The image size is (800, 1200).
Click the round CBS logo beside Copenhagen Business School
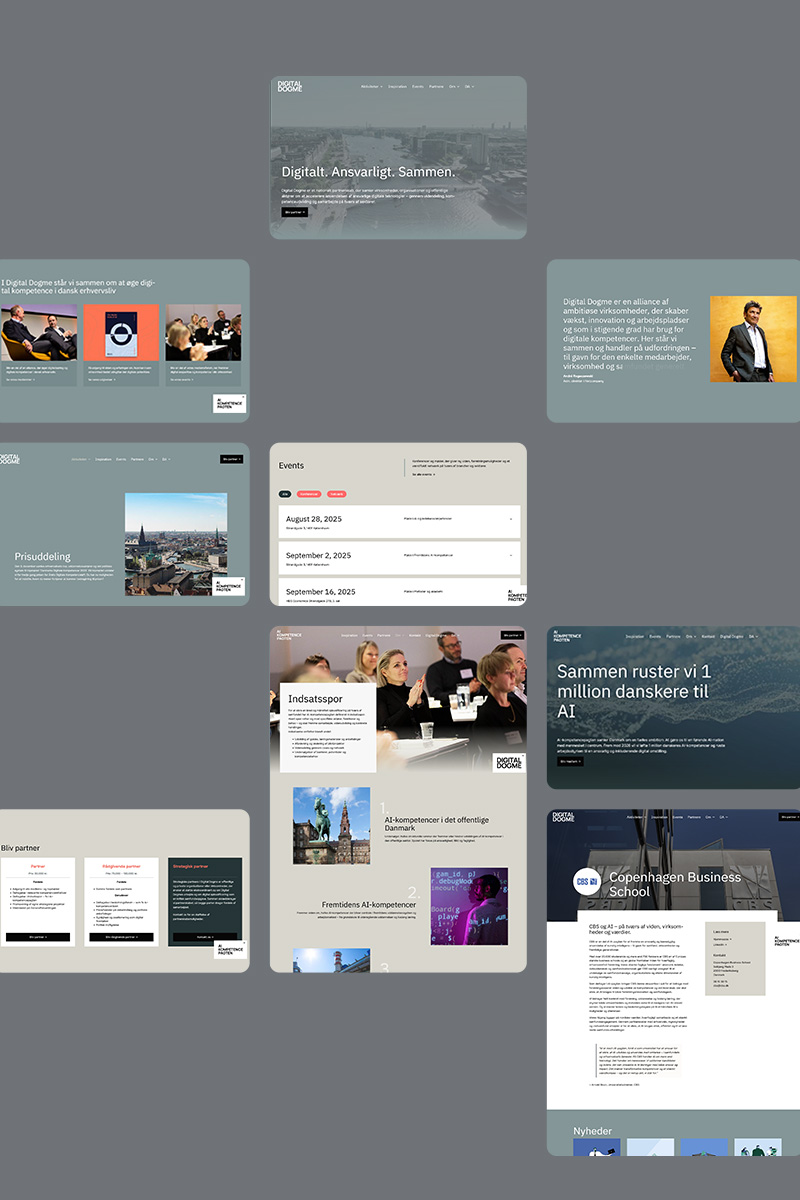tap(585, 882)
